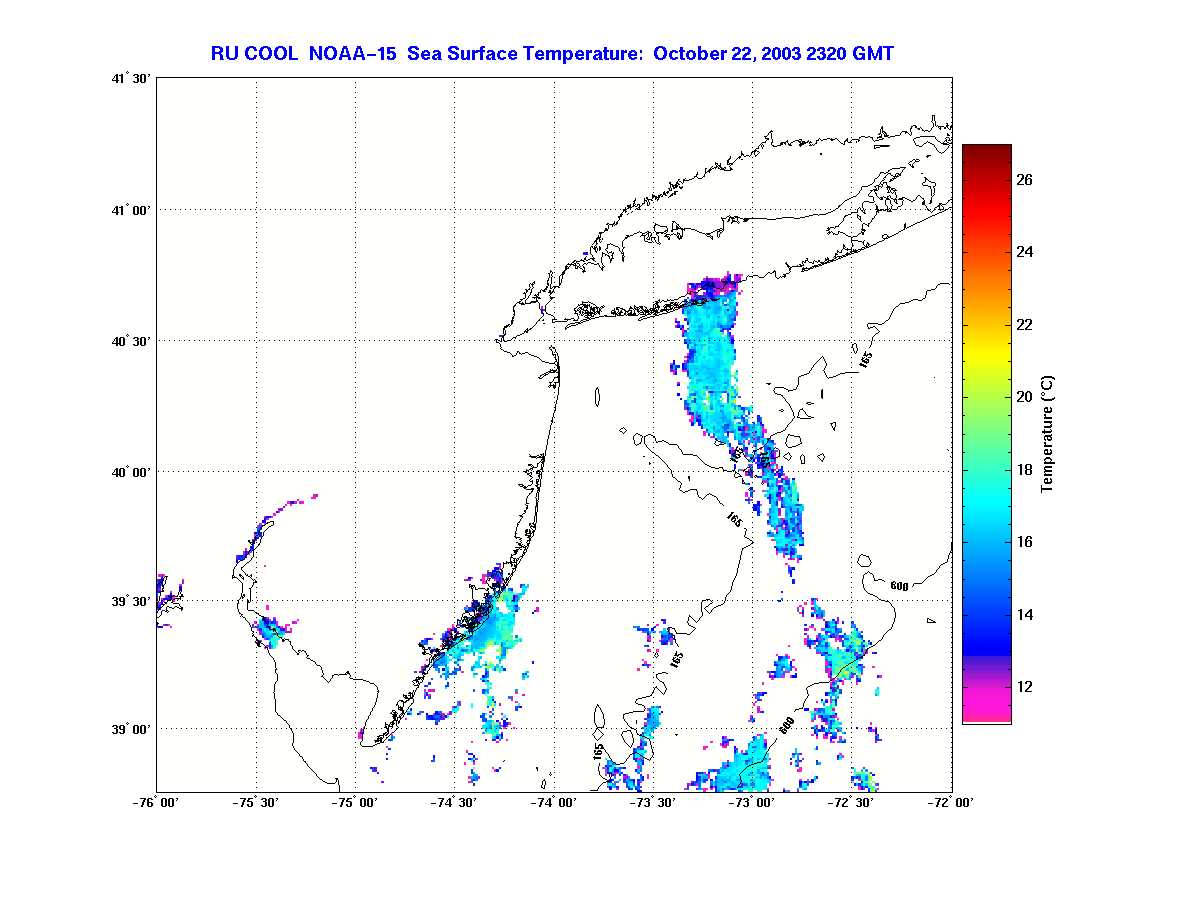Click the 39°00' latitude axis label
The image size is (1201, 901).
[132, 729]
